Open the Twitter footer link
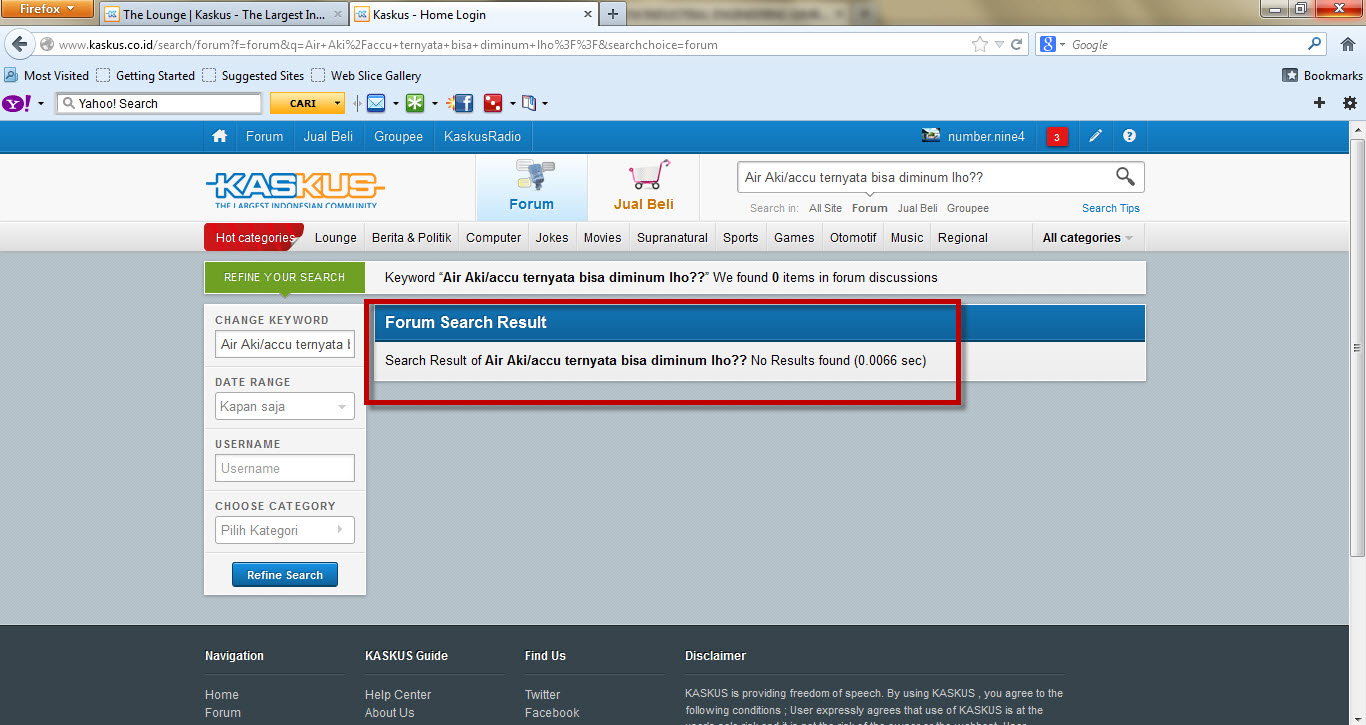This screenshot has width=1366, height=725. [543, 695]
